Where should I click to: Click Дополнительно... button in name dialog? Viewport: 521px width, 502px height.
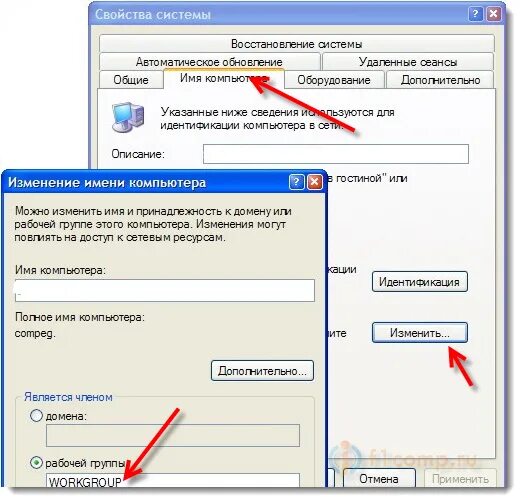(262, 371)
